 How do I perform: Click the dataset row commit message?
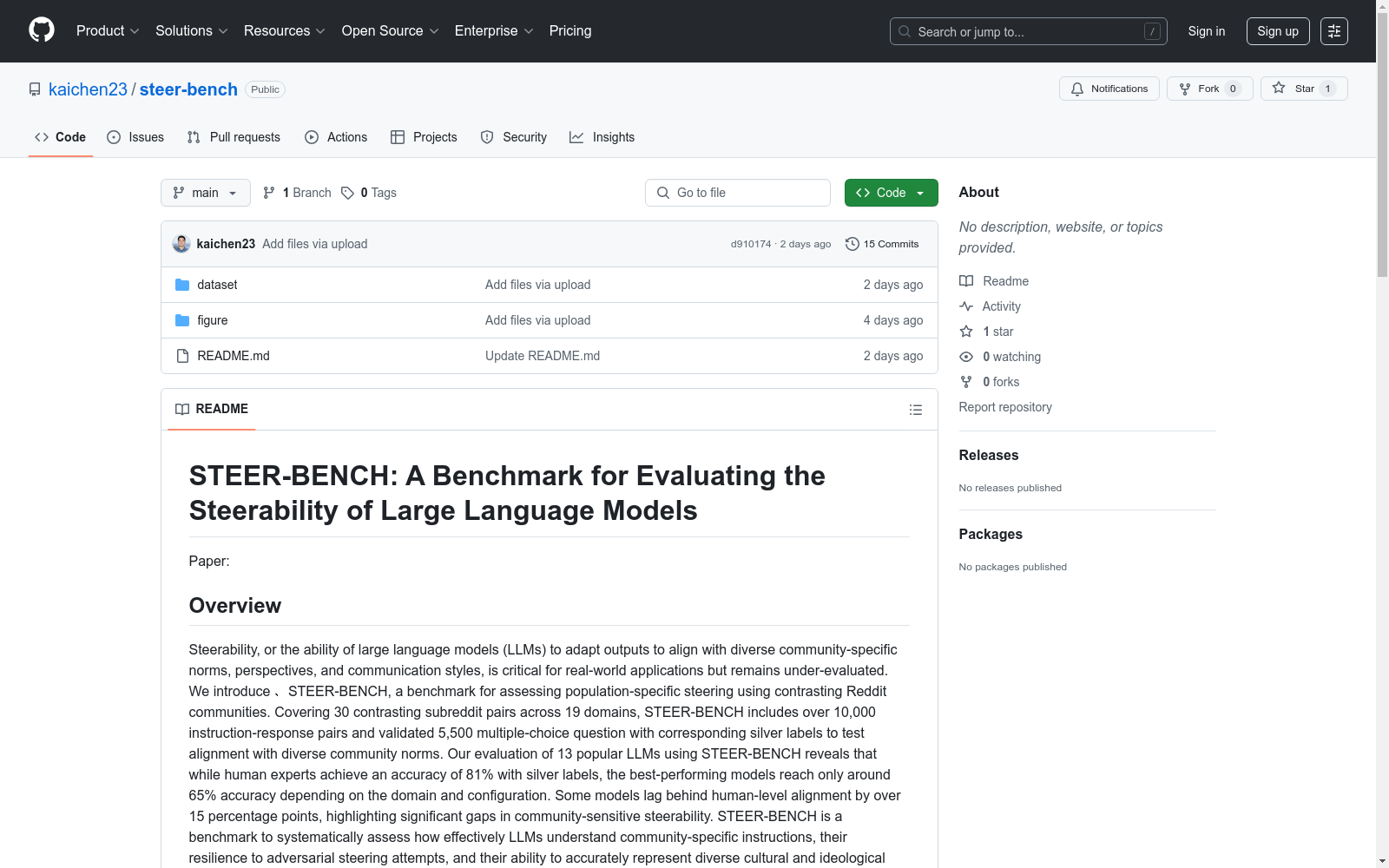click(538, 285)
